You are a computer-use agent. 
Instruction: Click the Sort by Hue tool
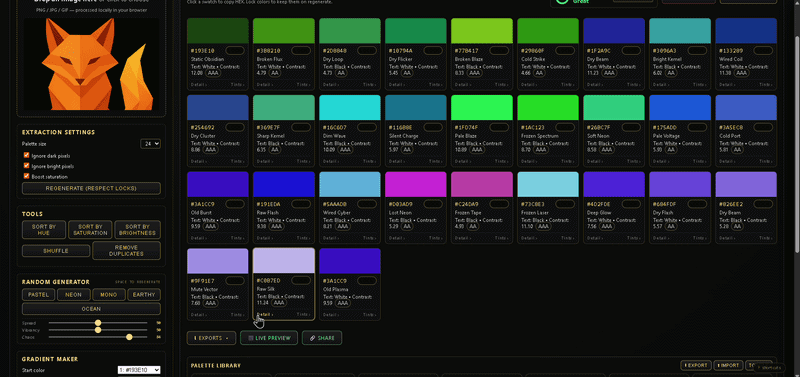[x=44, y=230]
